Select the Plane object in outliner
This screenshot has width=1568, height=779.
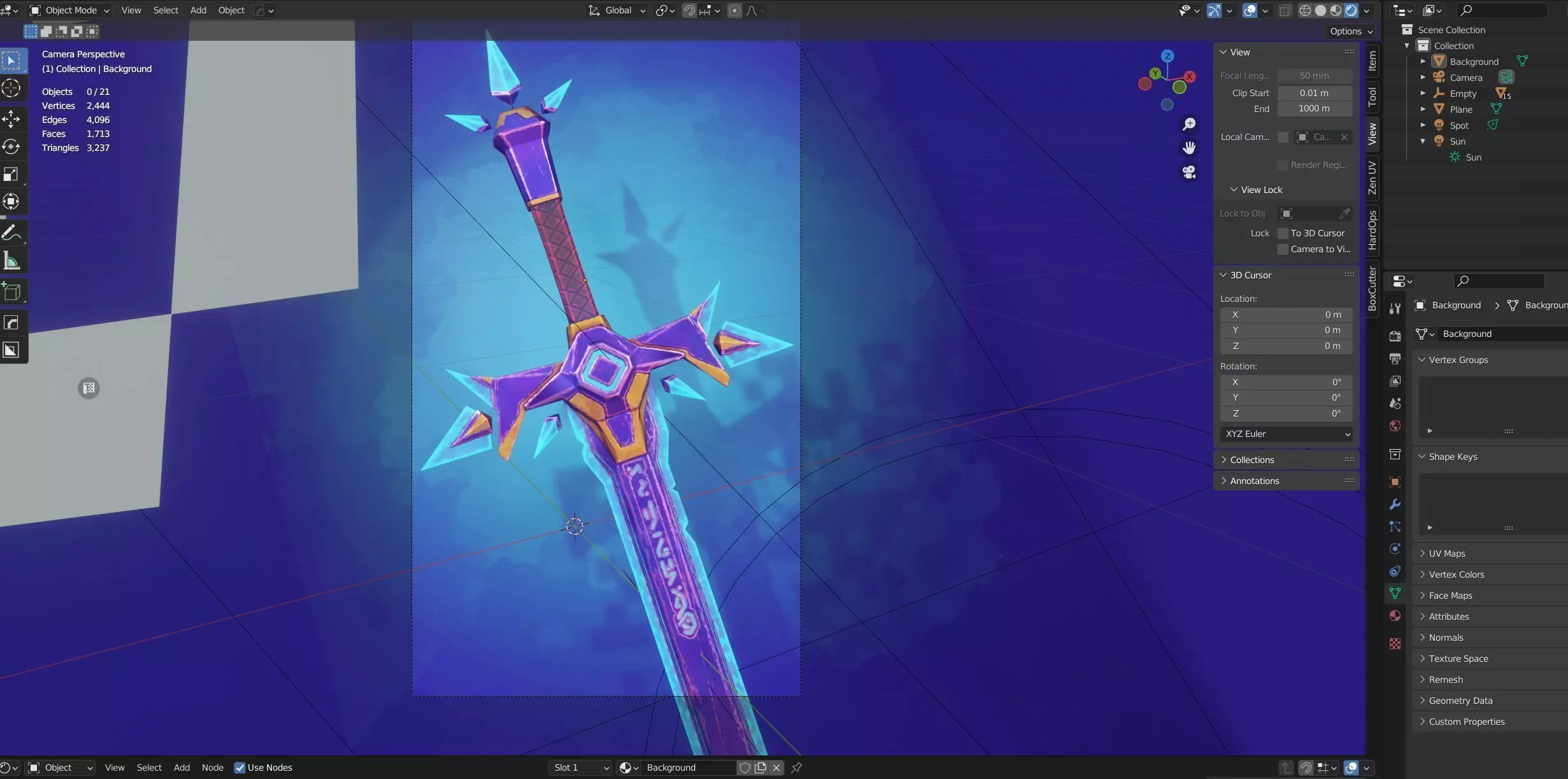pos(1461,109)
